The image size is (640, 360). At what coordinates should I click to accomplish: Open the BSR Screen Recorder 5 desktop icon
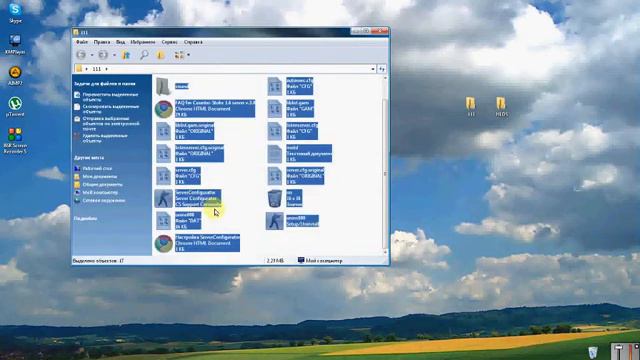[x=15, y=141]
